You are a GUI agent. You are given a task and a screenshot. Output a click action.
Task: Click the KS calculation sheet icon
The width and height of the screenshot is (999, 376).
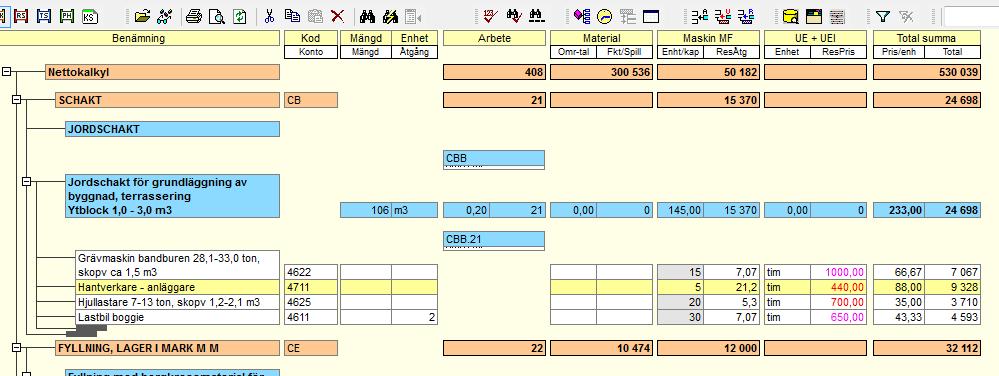point(90,16)
